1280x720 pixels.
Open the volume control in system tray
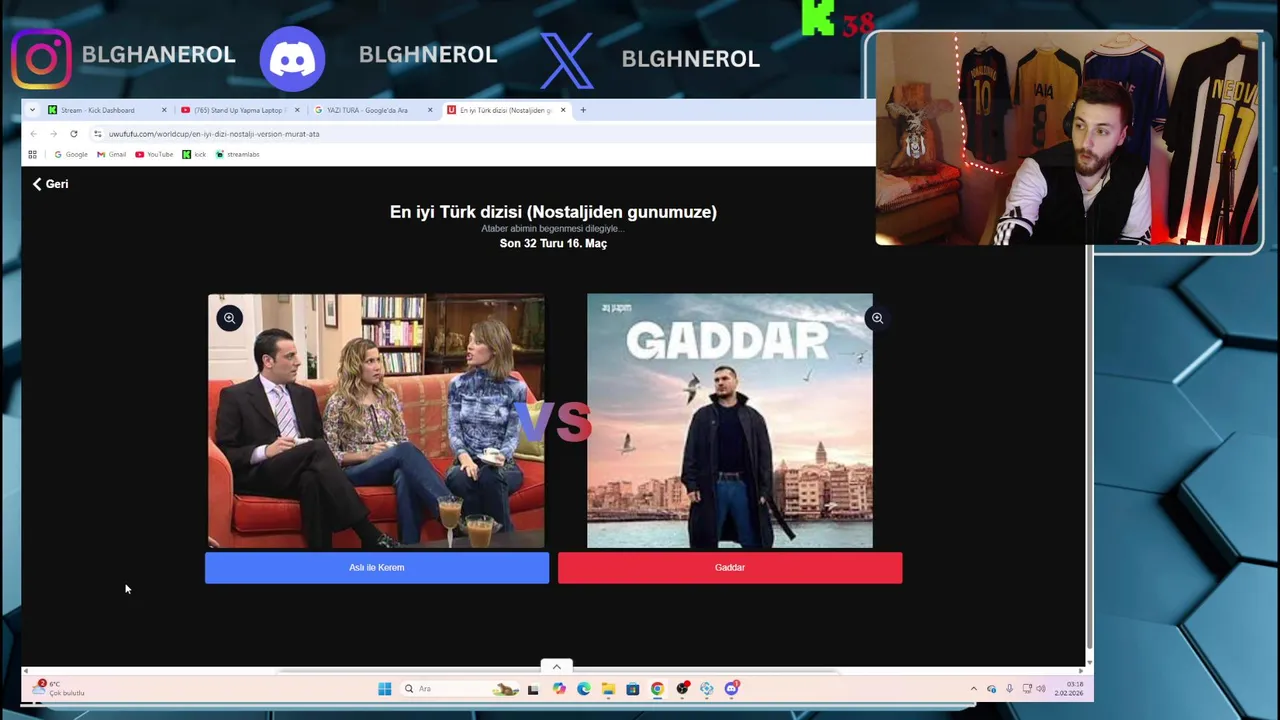point(1041,688)
